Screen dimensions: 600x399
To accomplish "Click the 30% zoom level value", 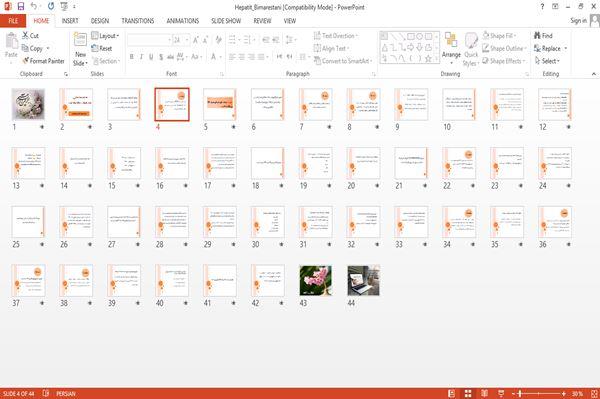I will point(577,394).
